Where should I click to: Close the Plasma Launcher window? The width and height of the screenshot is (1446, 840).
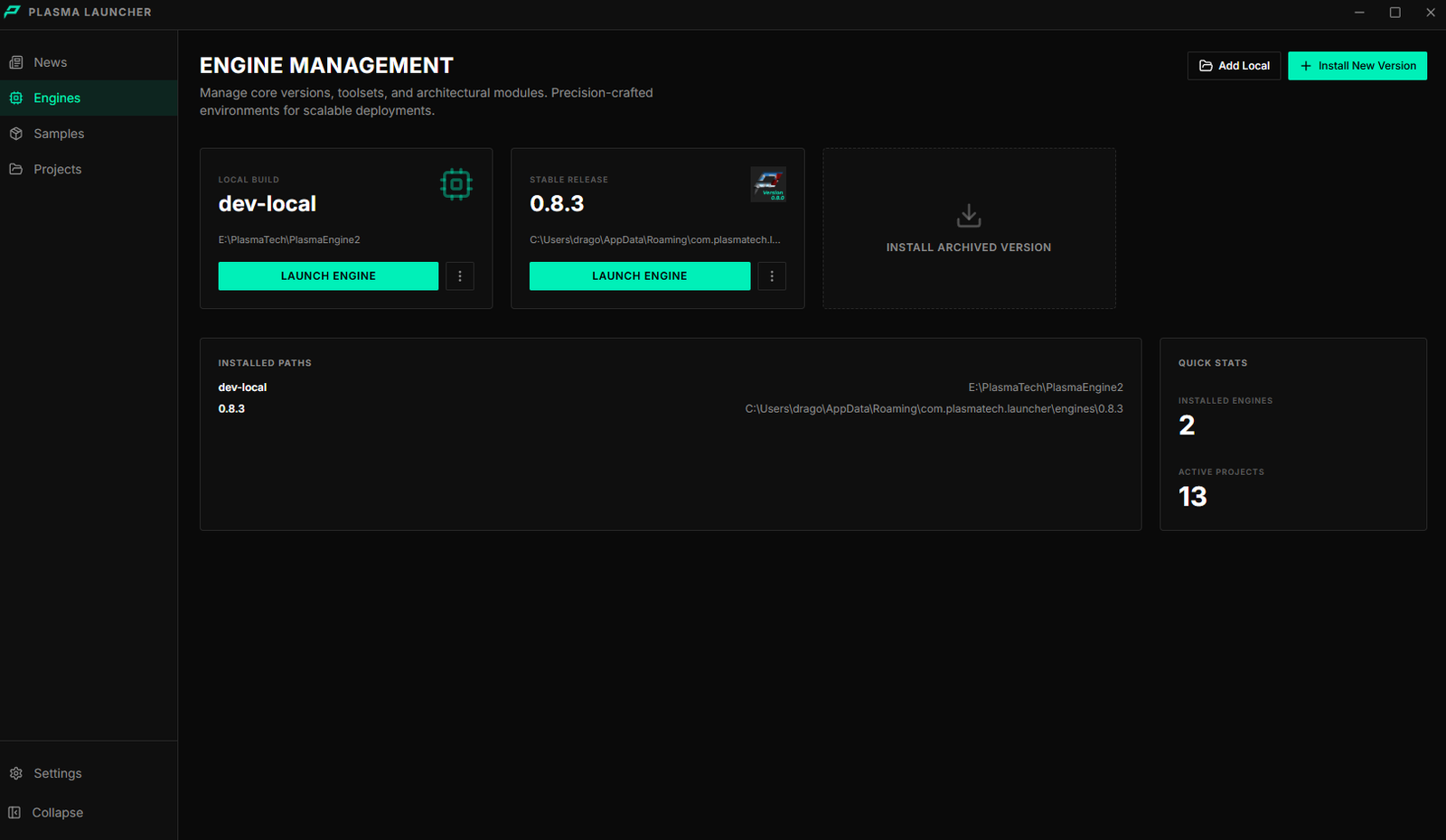point(1431,13)
